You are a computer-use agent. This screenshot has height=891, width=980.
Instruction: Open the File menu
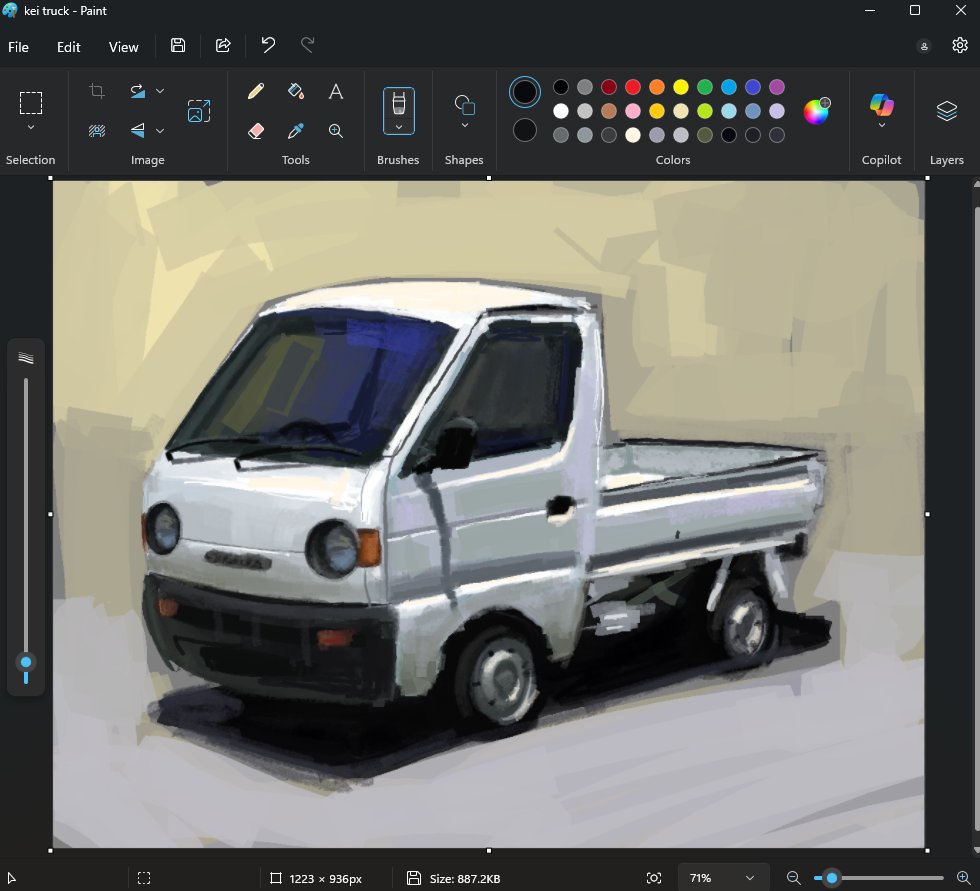[x=18, y=47]
